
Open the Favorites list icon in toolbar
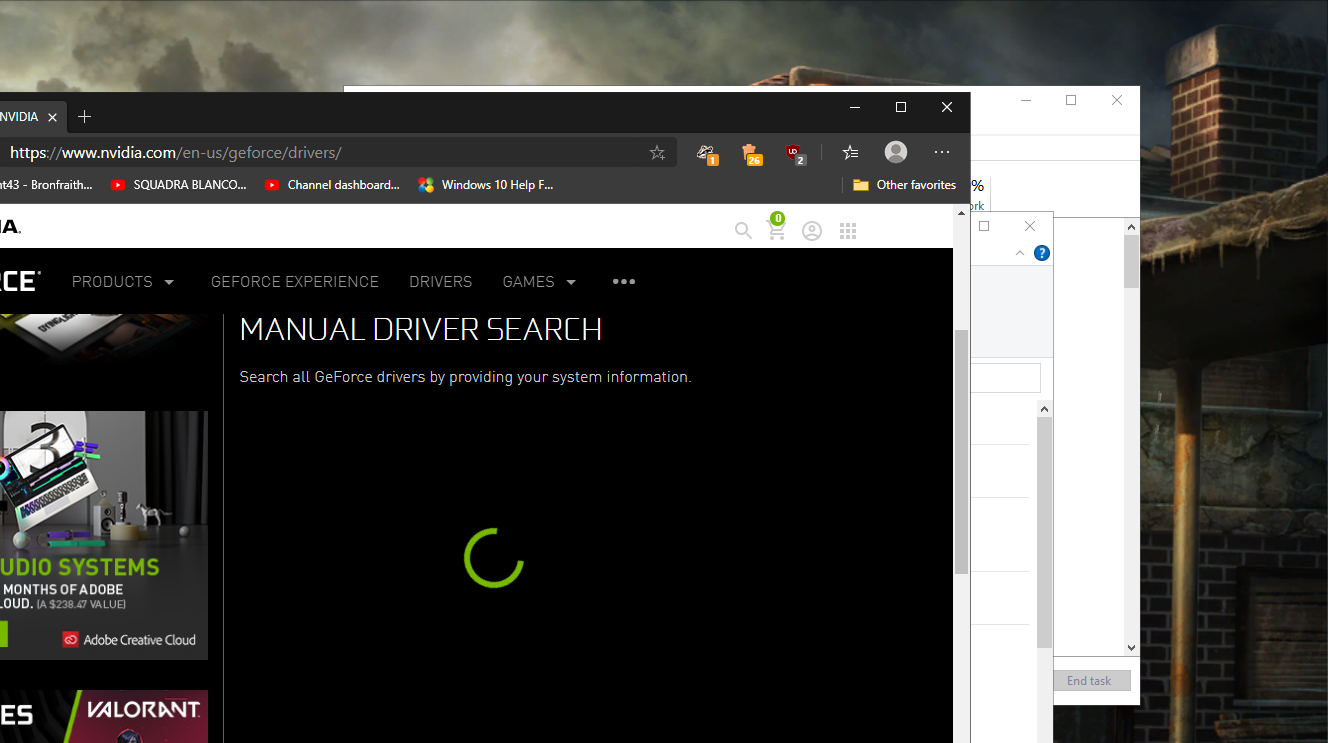click(850, 153)
